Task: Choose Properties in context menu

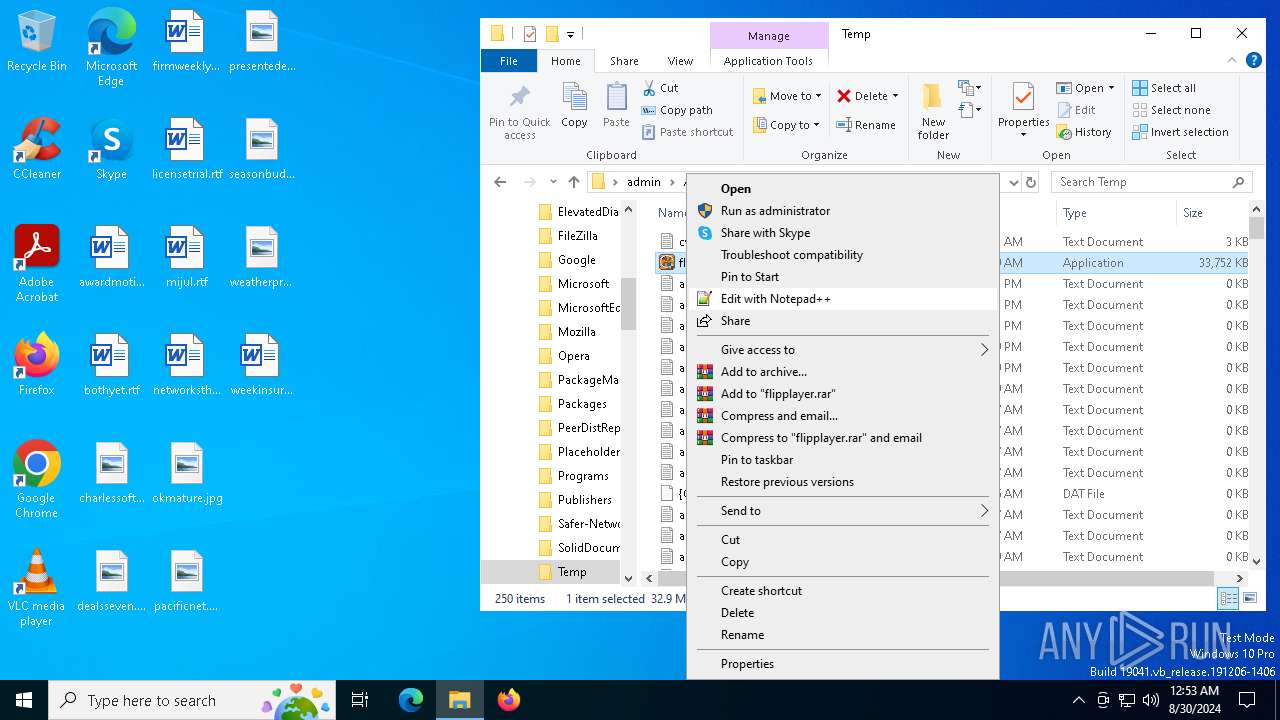Action: point(842,664)
